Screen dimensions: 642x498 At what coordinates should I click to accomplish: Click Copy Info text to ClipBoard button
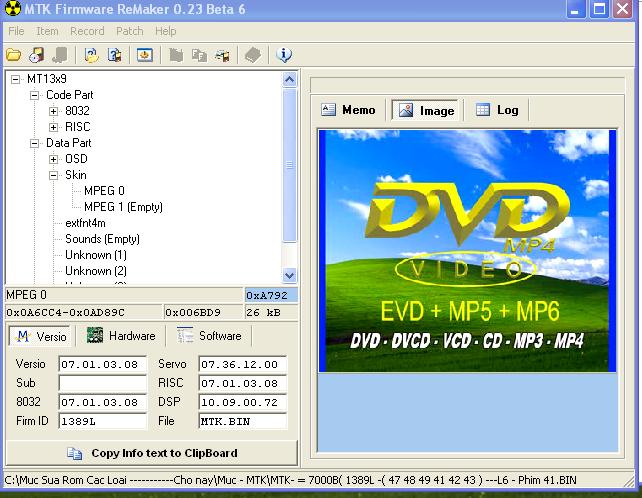click(x=152, y=453)
